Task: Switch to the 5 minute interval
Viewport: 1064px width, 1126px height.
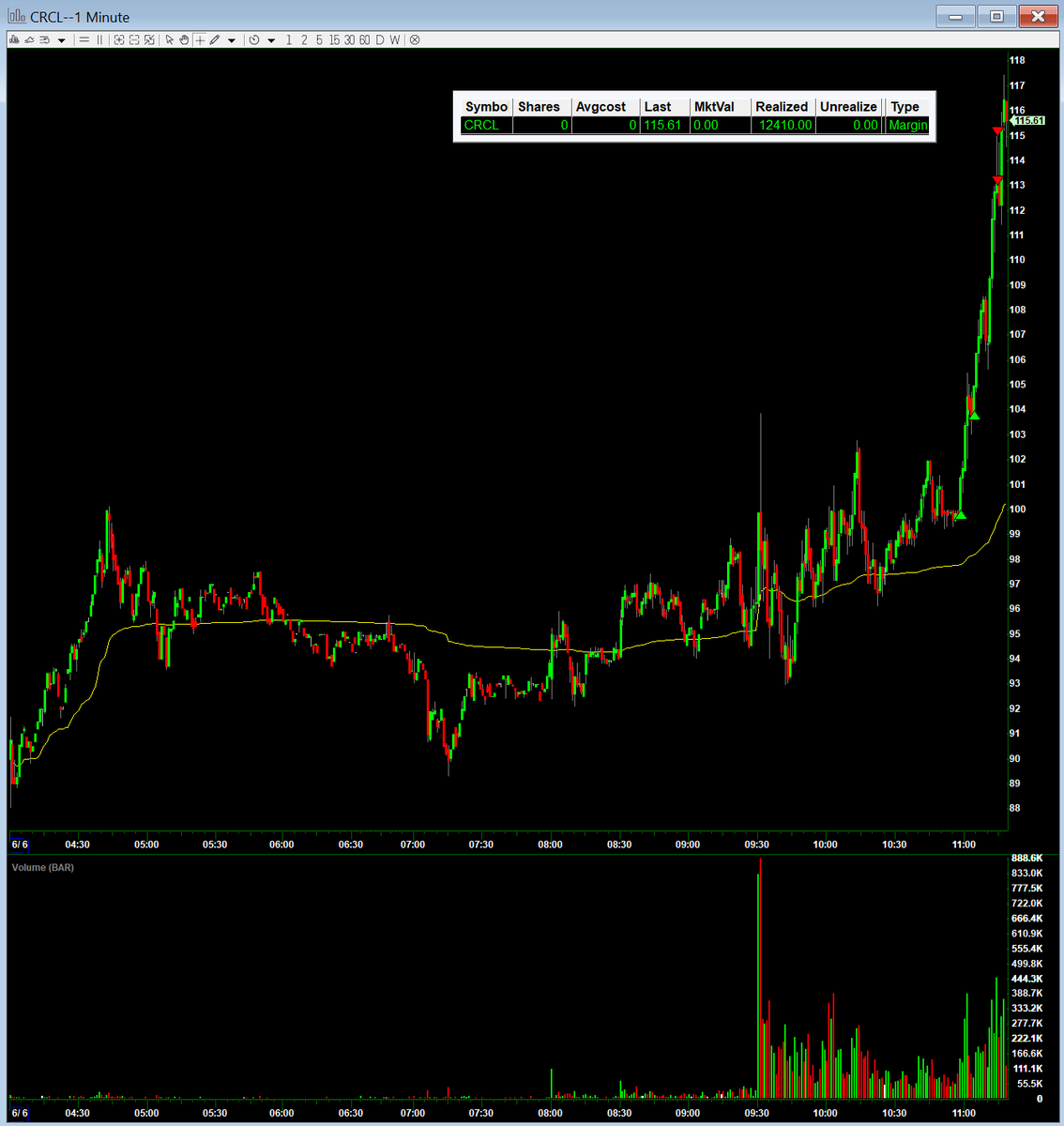Action: pyautogui.click(x=319, y=40)
